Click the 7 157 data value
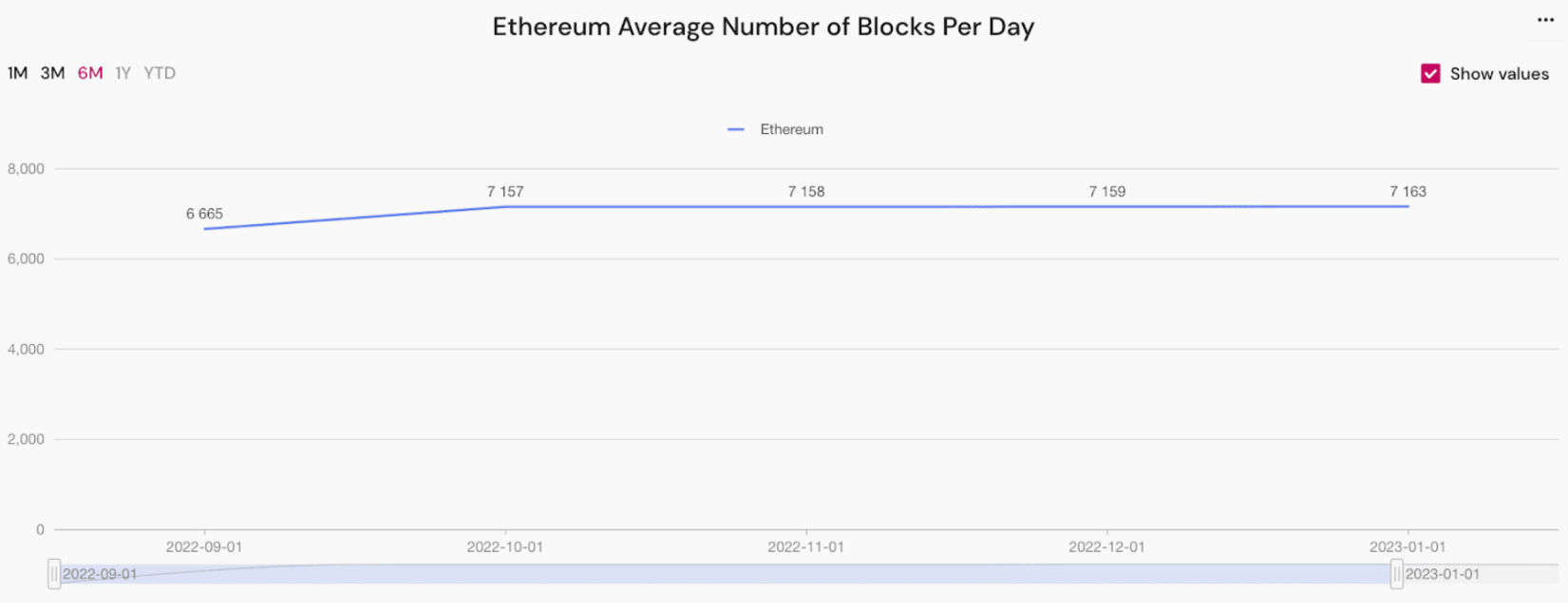This screenshot has height=613, width=1568. pyautogui.click(x=505, y=191)
